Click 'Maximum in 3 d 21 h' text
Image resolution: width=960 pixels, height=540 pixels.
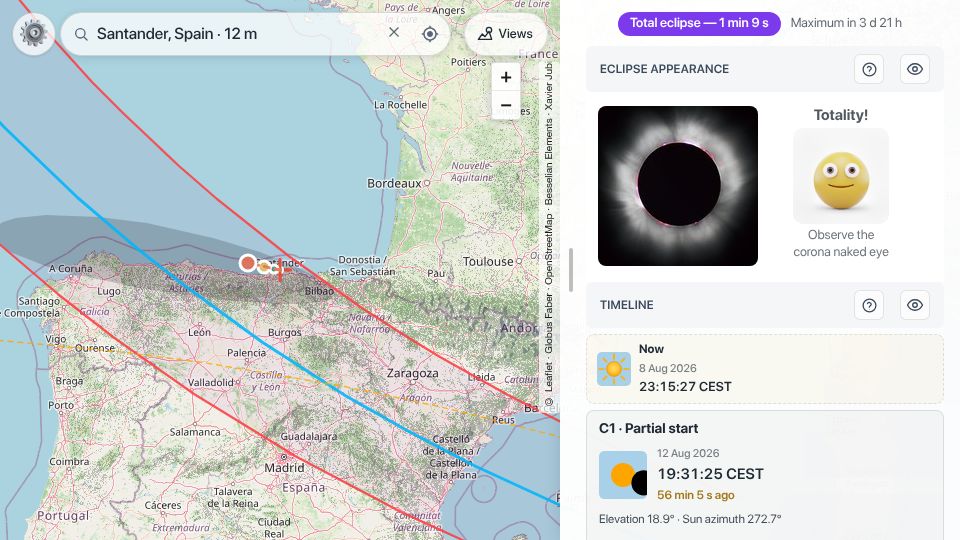(846, 23)
